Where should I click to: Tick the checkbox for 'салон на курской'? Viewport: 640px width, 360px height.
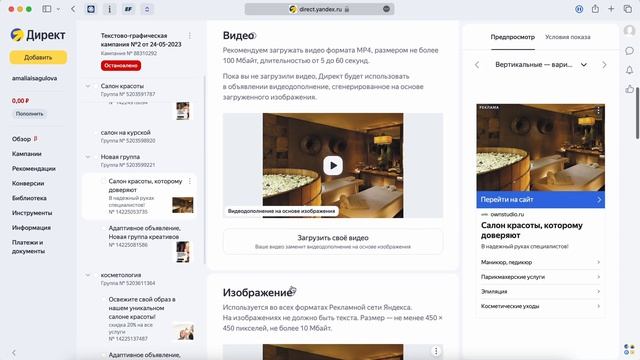(96, 133)
